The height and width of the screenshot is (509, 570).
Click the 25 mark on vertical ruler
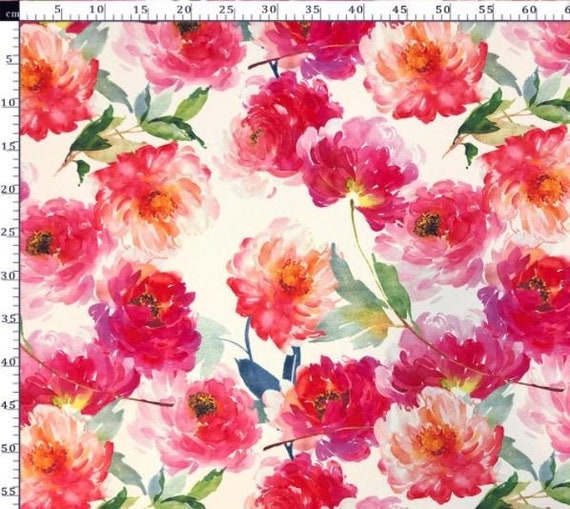click(9, 232)
